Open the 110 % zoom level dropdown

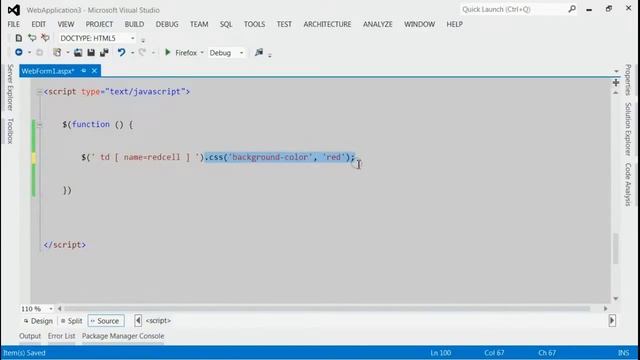pos(51,309)
